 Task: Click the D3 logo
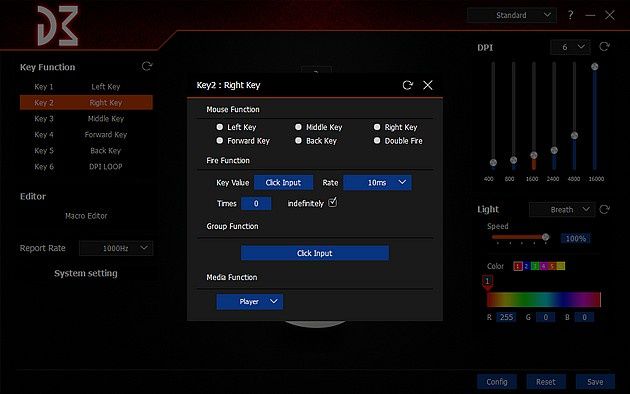coord(57,26)
